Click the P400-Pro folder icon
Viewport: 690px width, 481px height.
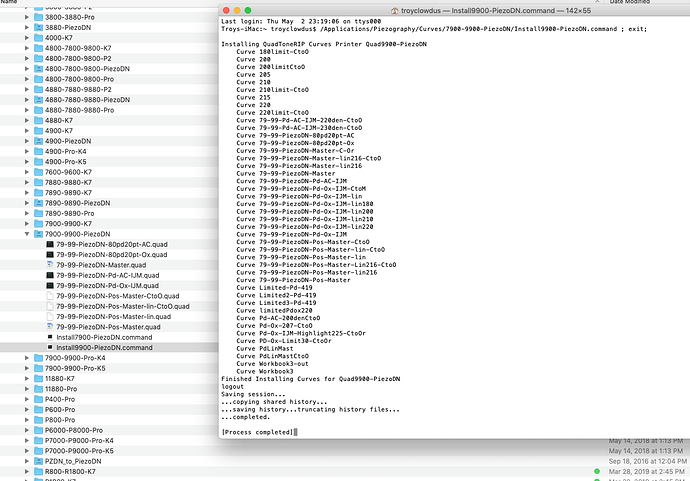[x=38, y=399]
